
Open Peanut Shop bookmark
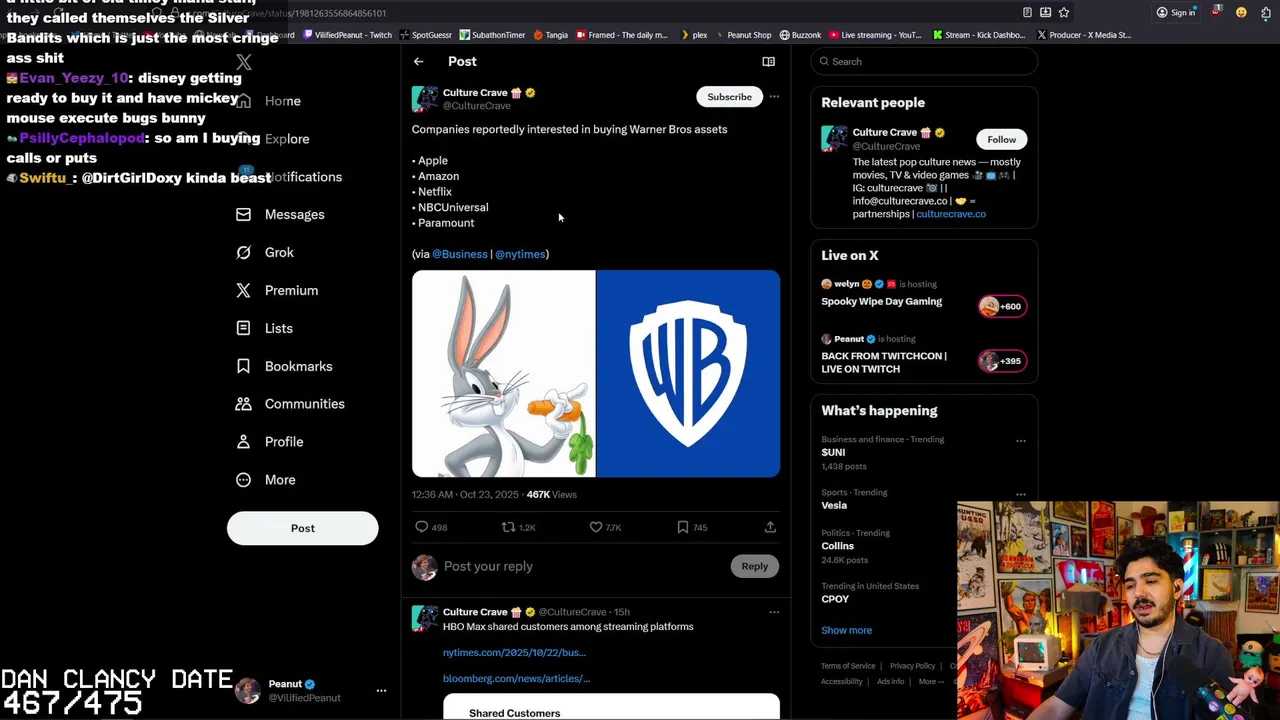tap(742, 35)
